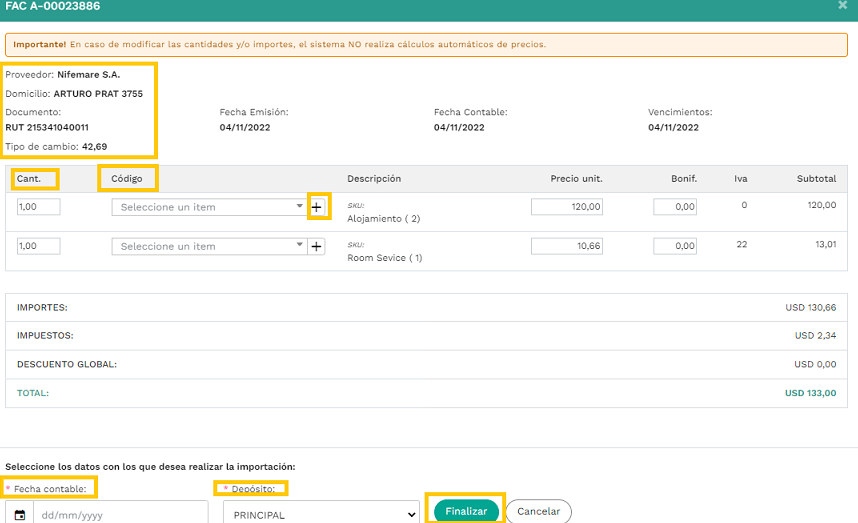Click the plus icon for Alojamiento row
Screen dimensions: 858x523
click(316, 207)
